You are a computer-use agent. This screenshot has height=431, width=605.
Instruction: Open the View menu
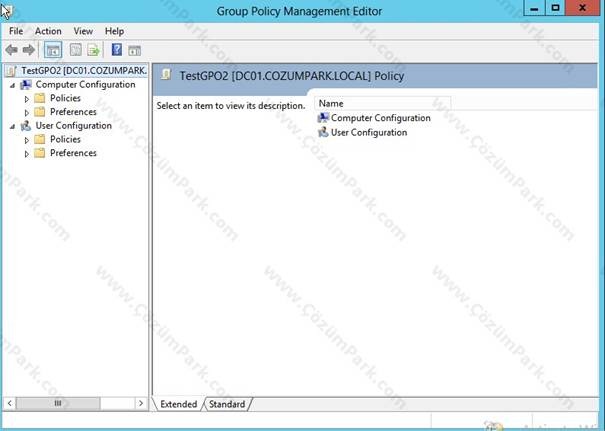tap(83, 31)
